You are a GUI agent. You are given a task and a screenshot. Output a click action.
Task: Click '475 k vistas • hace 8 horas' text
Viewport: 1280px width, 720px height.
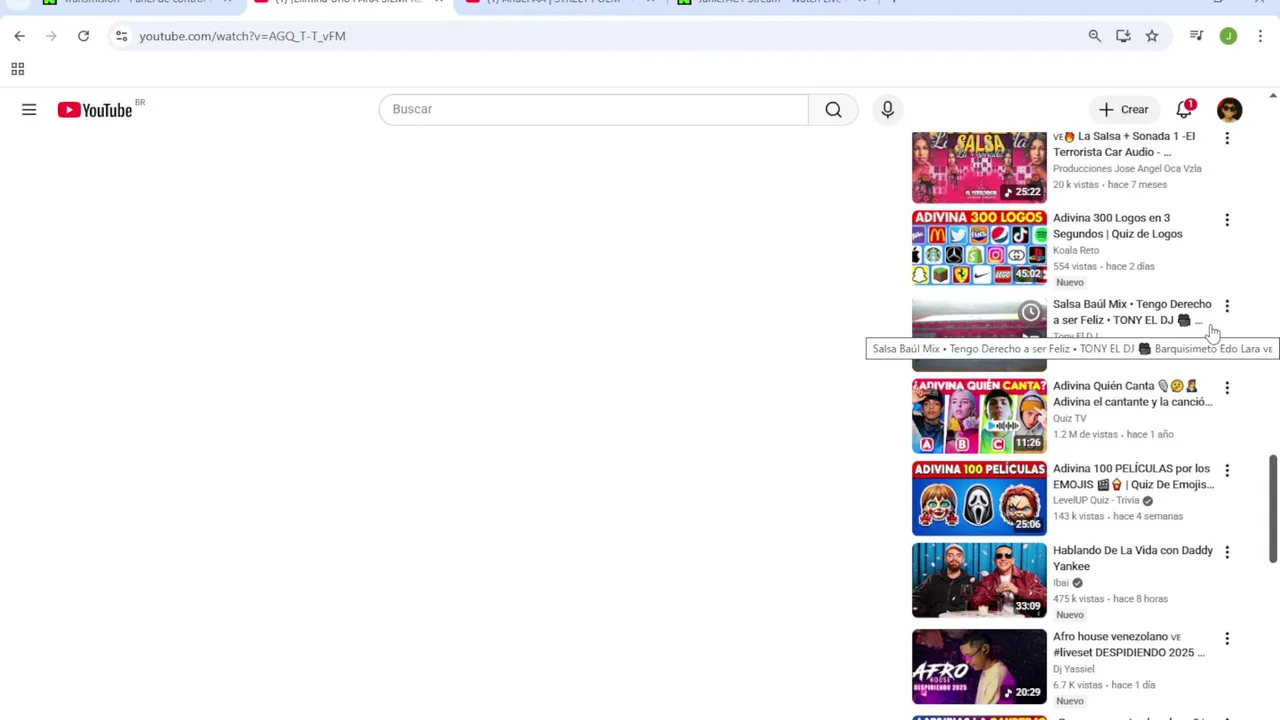pyautogui.click(x=1110, y=599)
